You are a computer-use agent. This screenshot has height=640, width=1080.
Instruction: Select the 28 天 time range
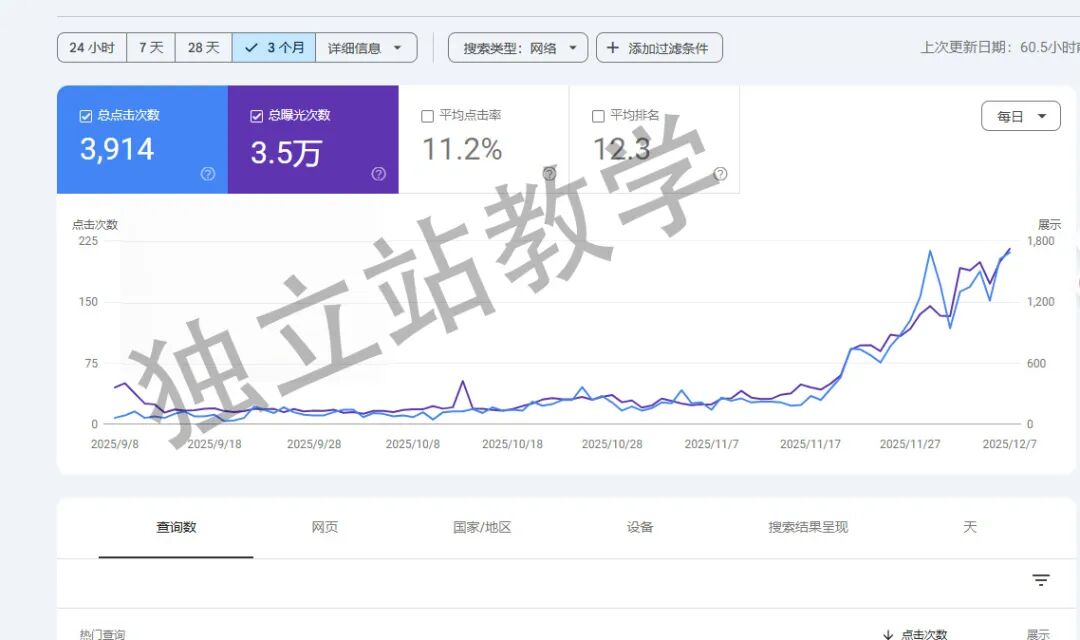click(x=203, y=48)
